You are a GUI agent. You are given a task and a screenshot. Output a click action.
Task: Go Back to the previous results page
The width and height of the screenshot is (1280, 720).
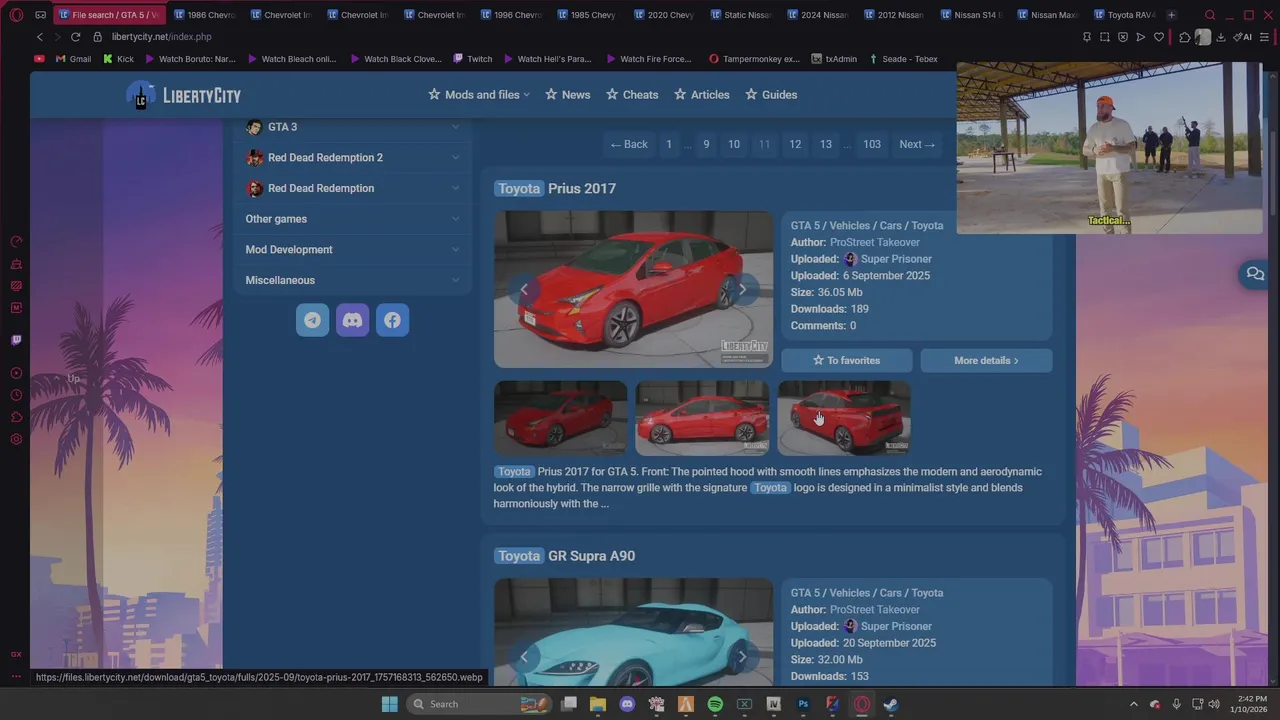coord(629,144)
